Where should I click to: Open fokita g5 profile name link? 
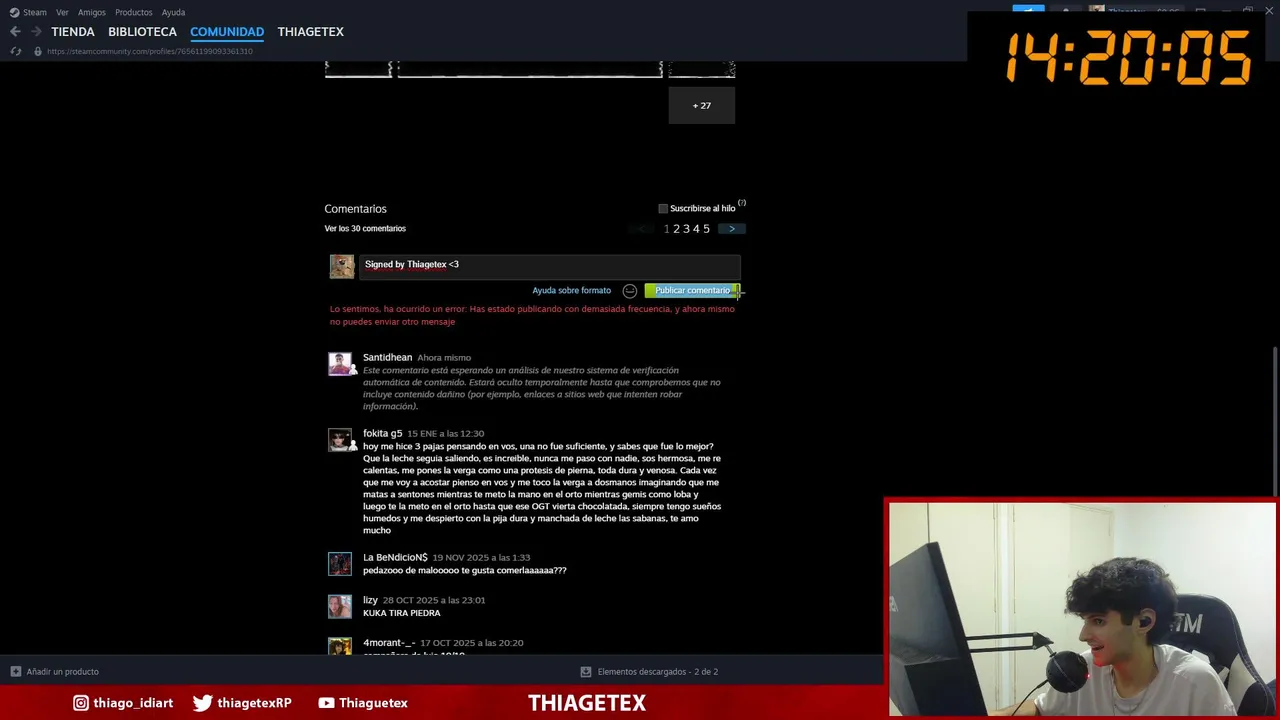tap(382, 434)
